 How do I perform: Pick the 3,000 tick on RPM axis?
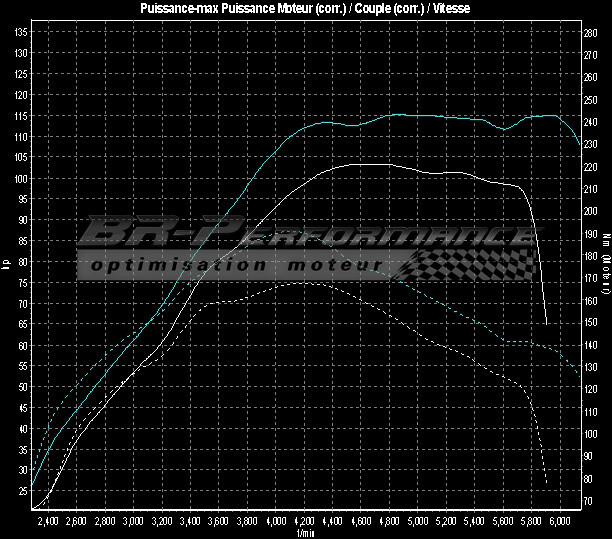(134, 522)
